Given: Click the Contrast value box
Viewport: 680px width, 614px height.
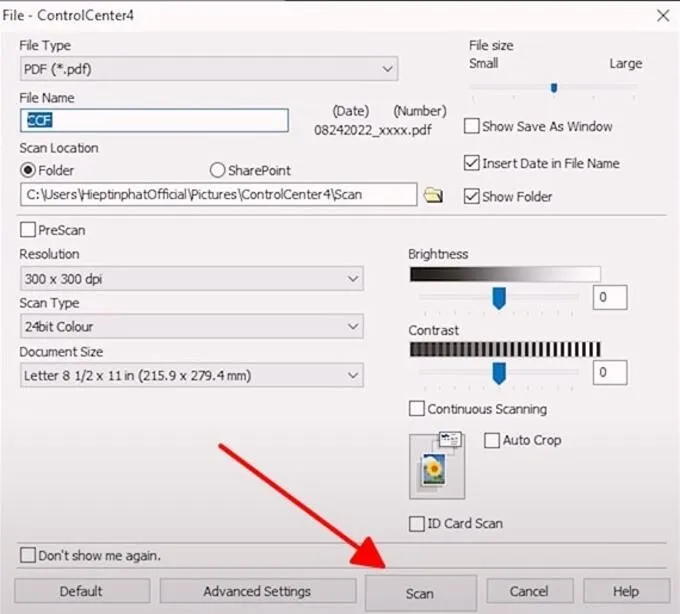Looking at the screenshot, I should click(610, 372).
